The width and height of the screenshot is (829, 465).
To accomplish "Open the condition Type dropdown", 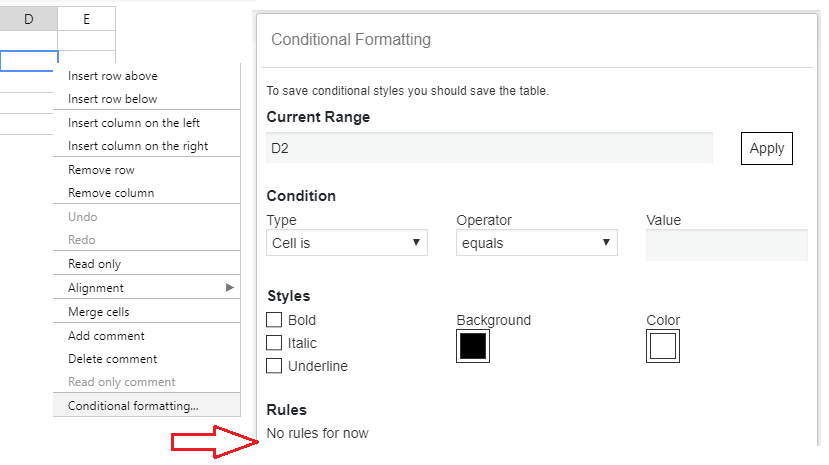I will click(347, 243).
